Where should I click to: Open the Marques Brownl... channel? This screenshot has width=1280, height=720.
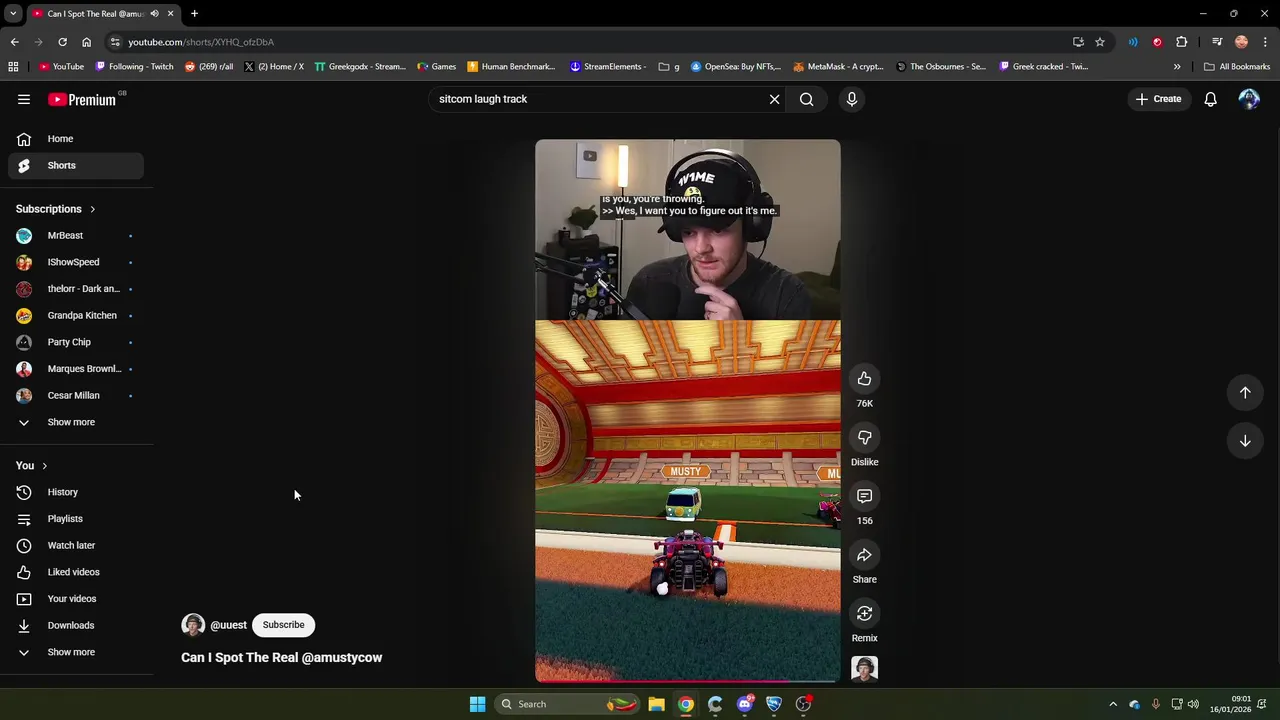coord(76,369)
